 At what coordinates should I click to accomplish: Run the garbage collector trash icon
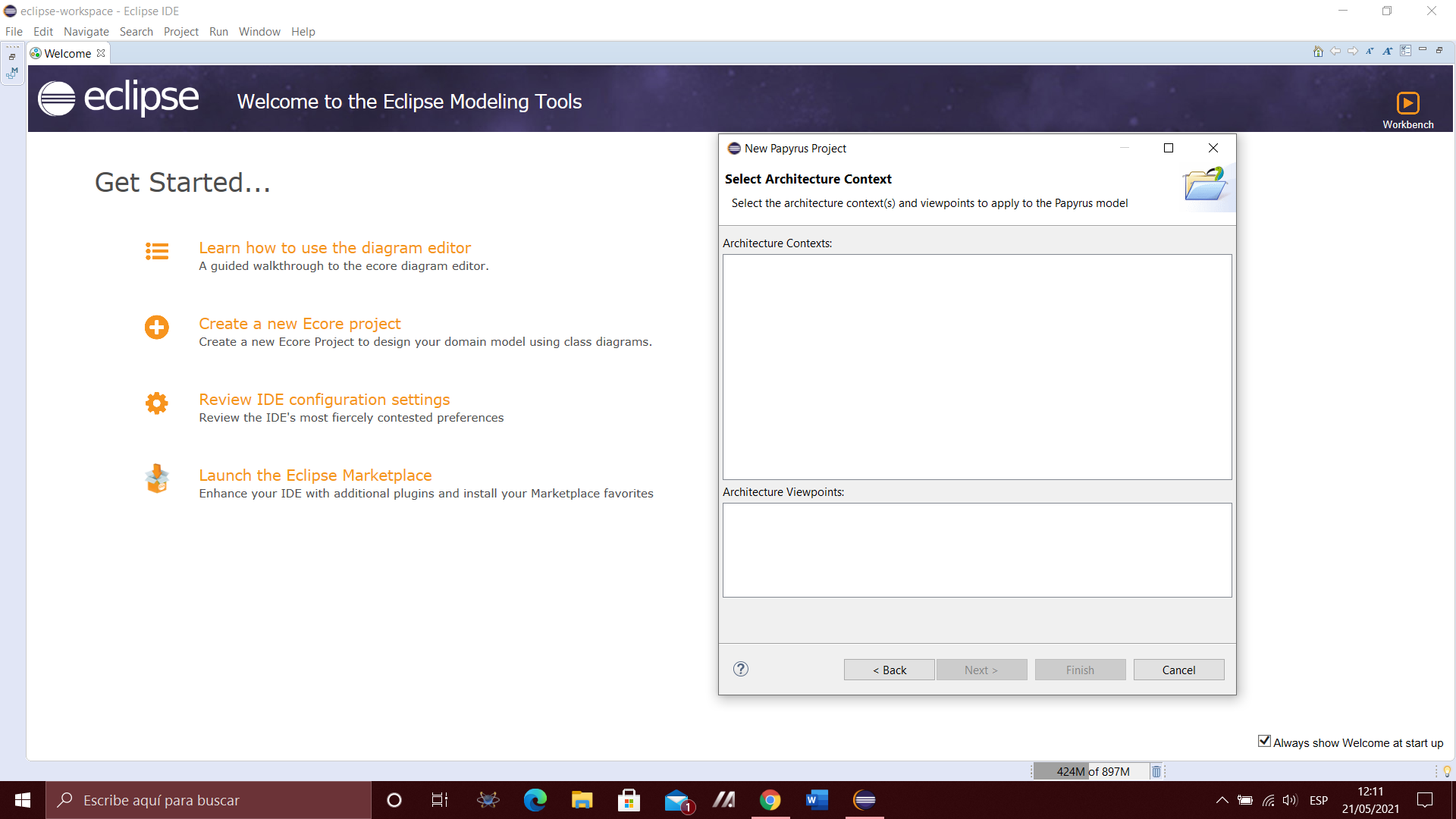pos(1156,771)
